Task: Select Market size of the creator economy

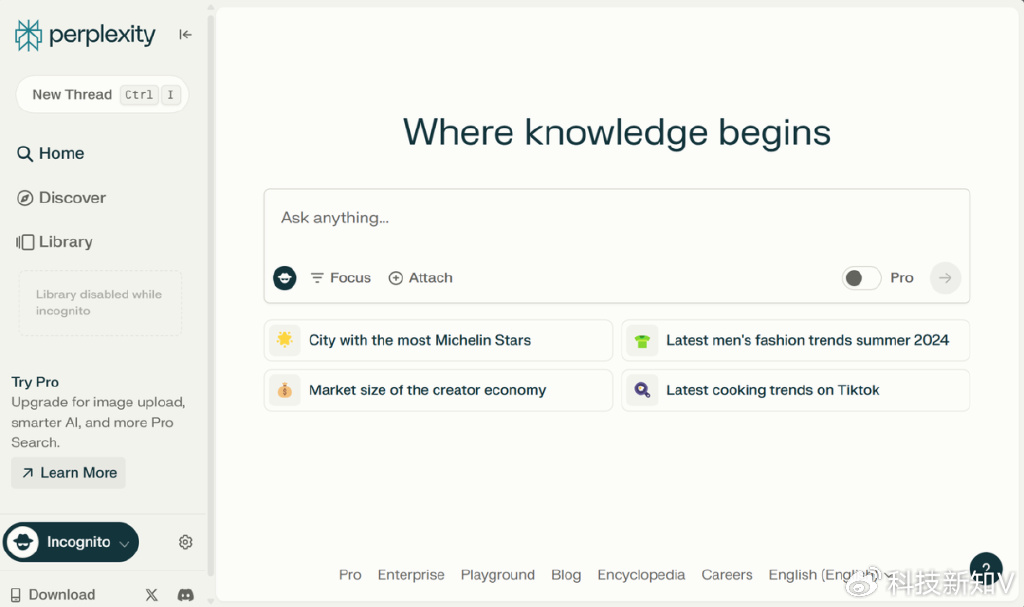Action: (438, 390)
